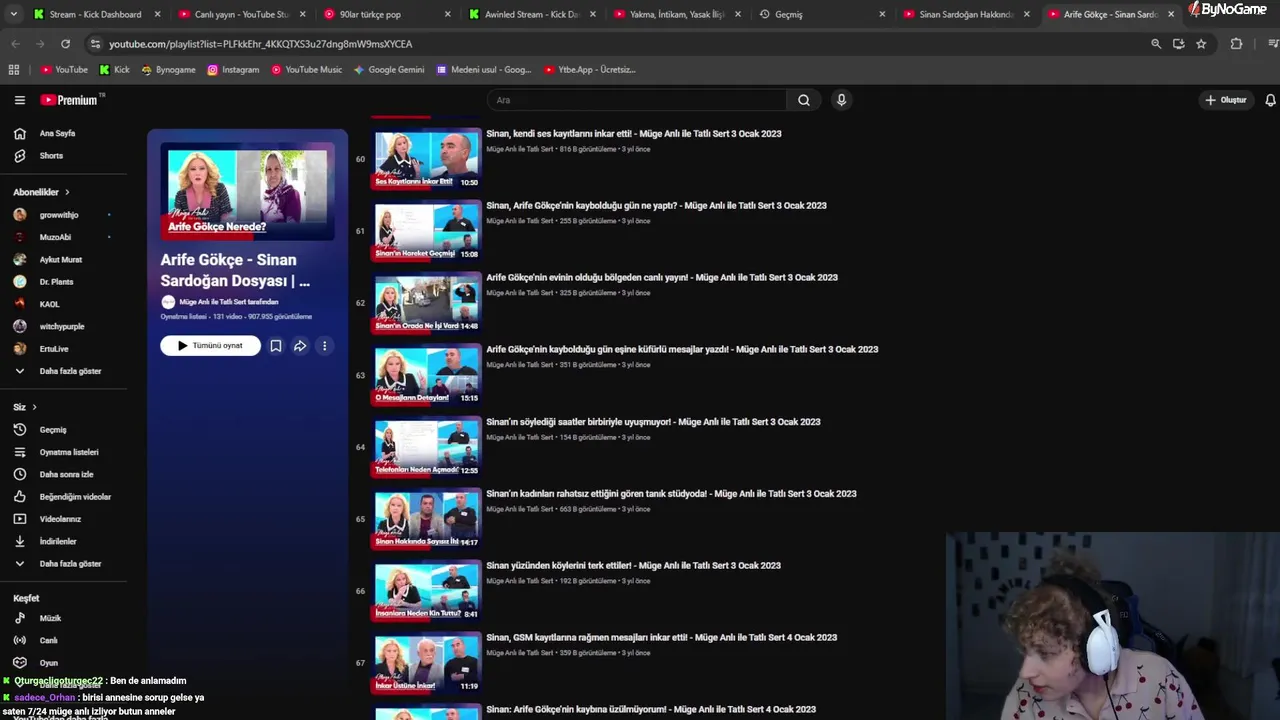This screenshot has width=1280, height=720.
Task: Open Geçmiş history in sidebar
Action: (x=53, y=430)
